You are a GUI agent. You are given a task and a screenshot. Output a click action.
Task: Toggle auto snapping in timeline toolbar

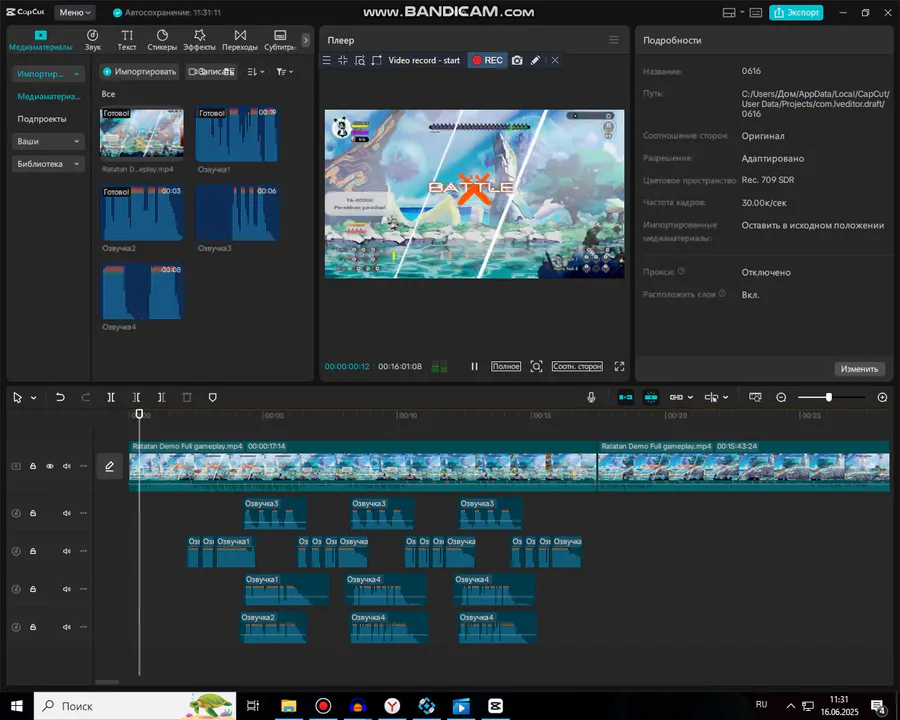click(x=651, y=397)
